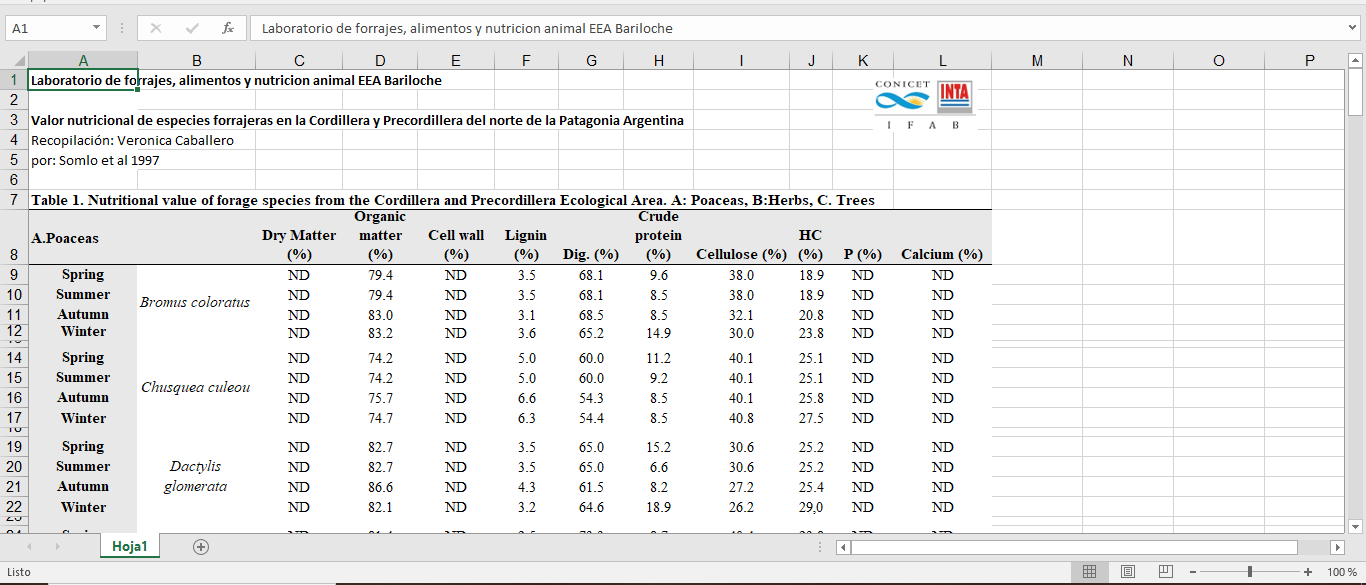The height and width of the screenshot is (585, 1366).
Task: Switch to Normal view in the status bar
Action: pos(1090,572)
